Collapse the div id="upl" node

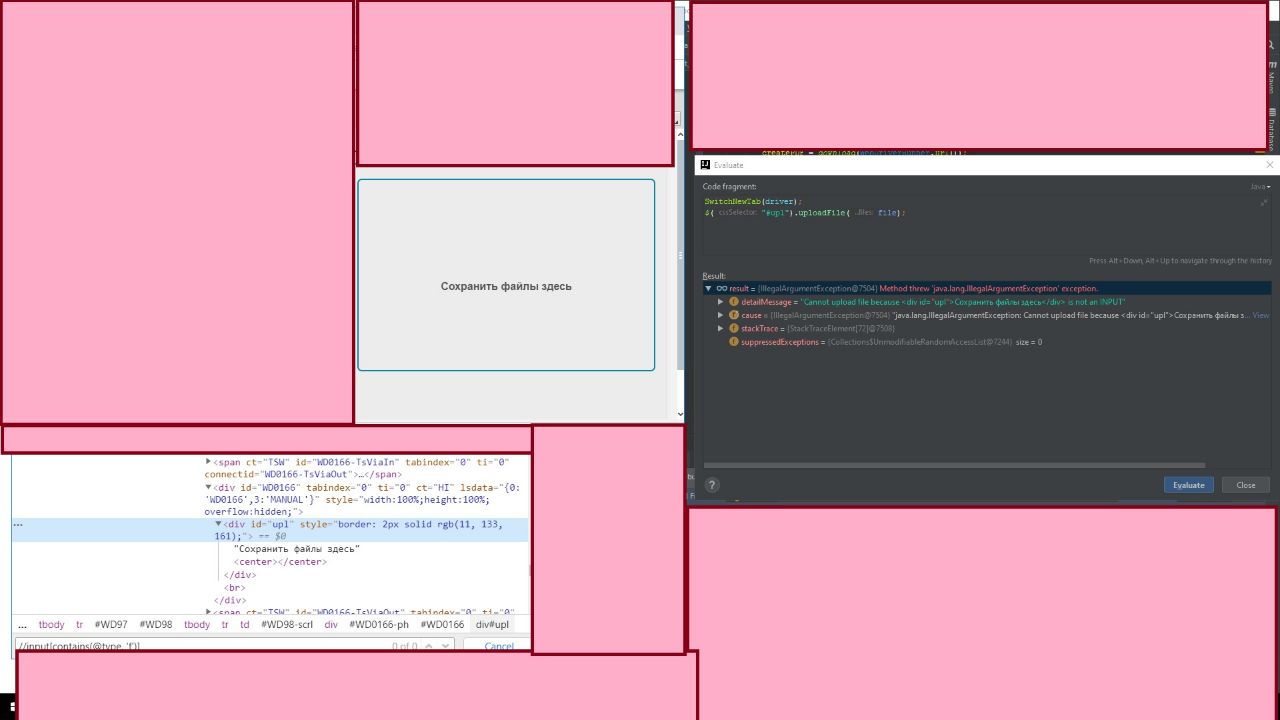(218, 524)
